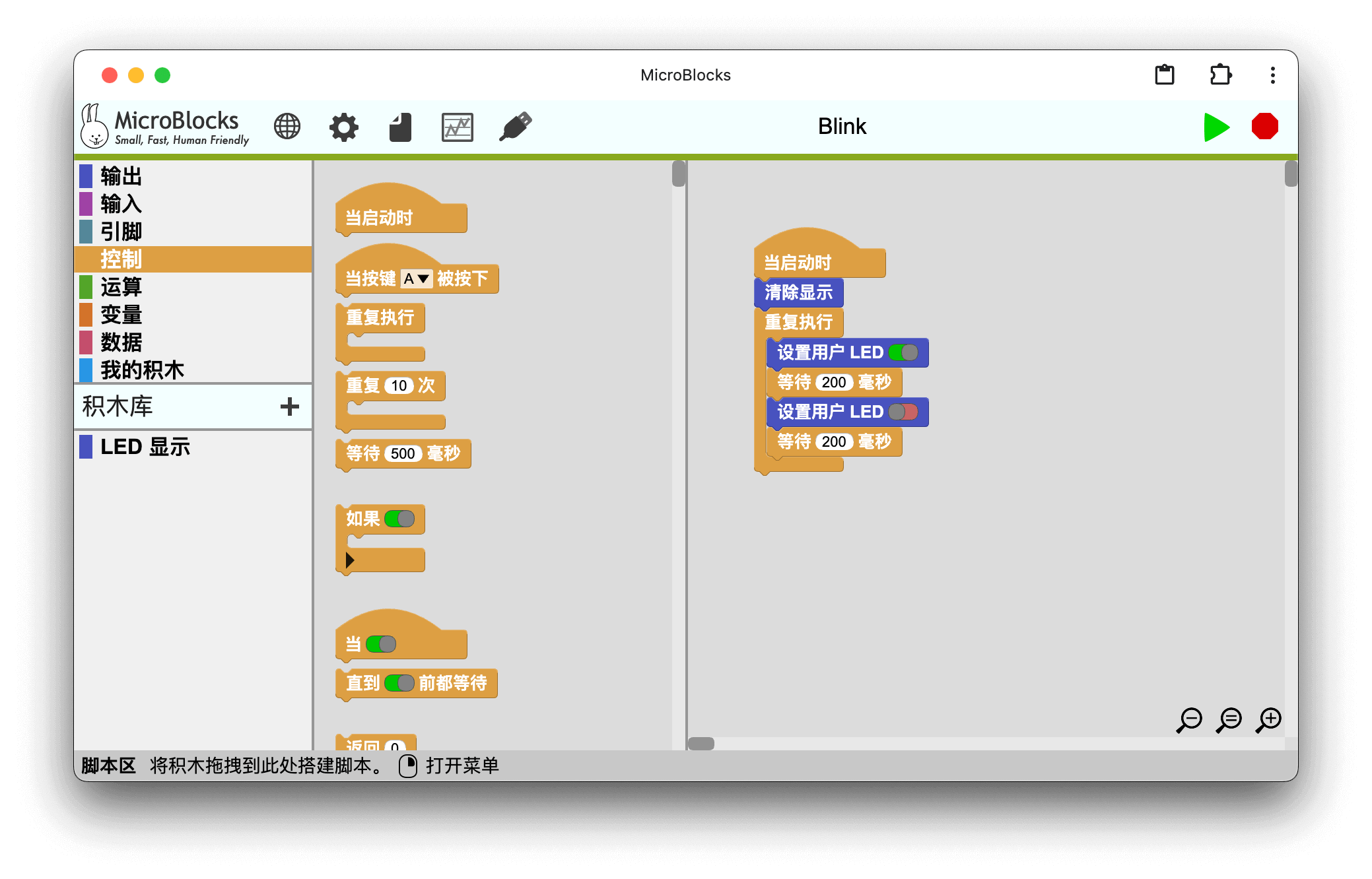Open the LED 显示 library

click(x=145, y=447)
